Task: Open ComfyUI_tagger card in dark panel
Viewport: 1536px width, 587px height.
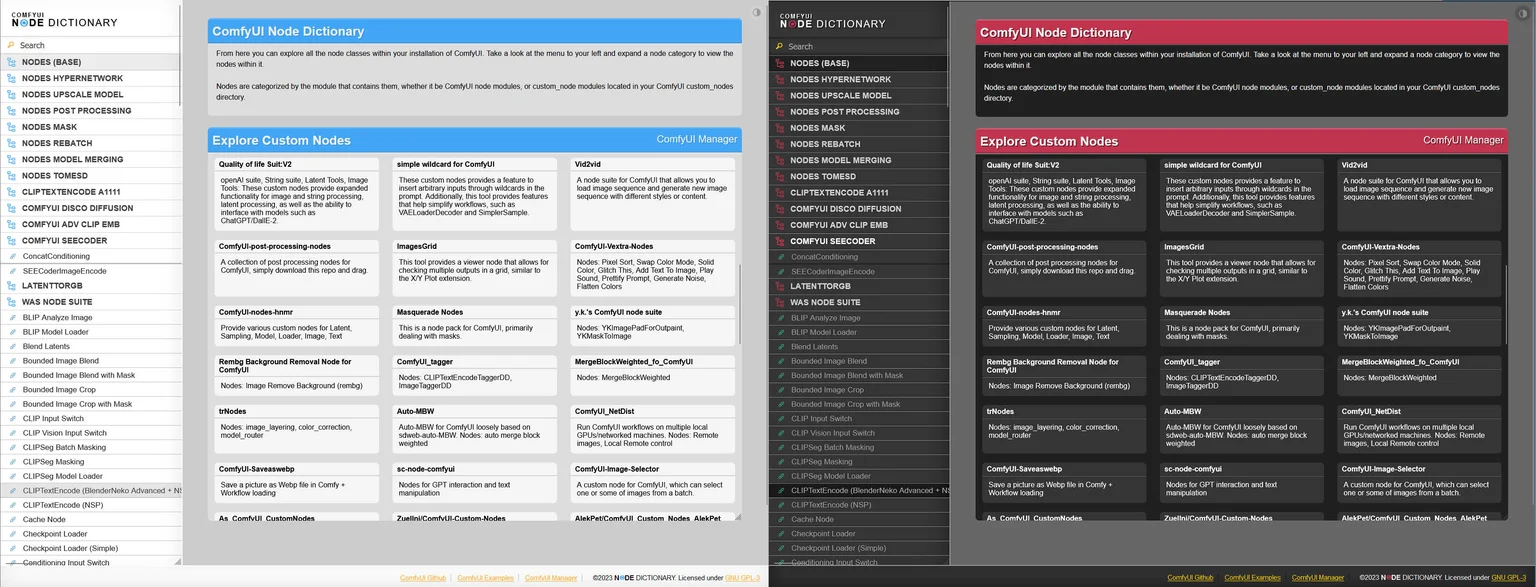Action: click(x=1243, y=374)
